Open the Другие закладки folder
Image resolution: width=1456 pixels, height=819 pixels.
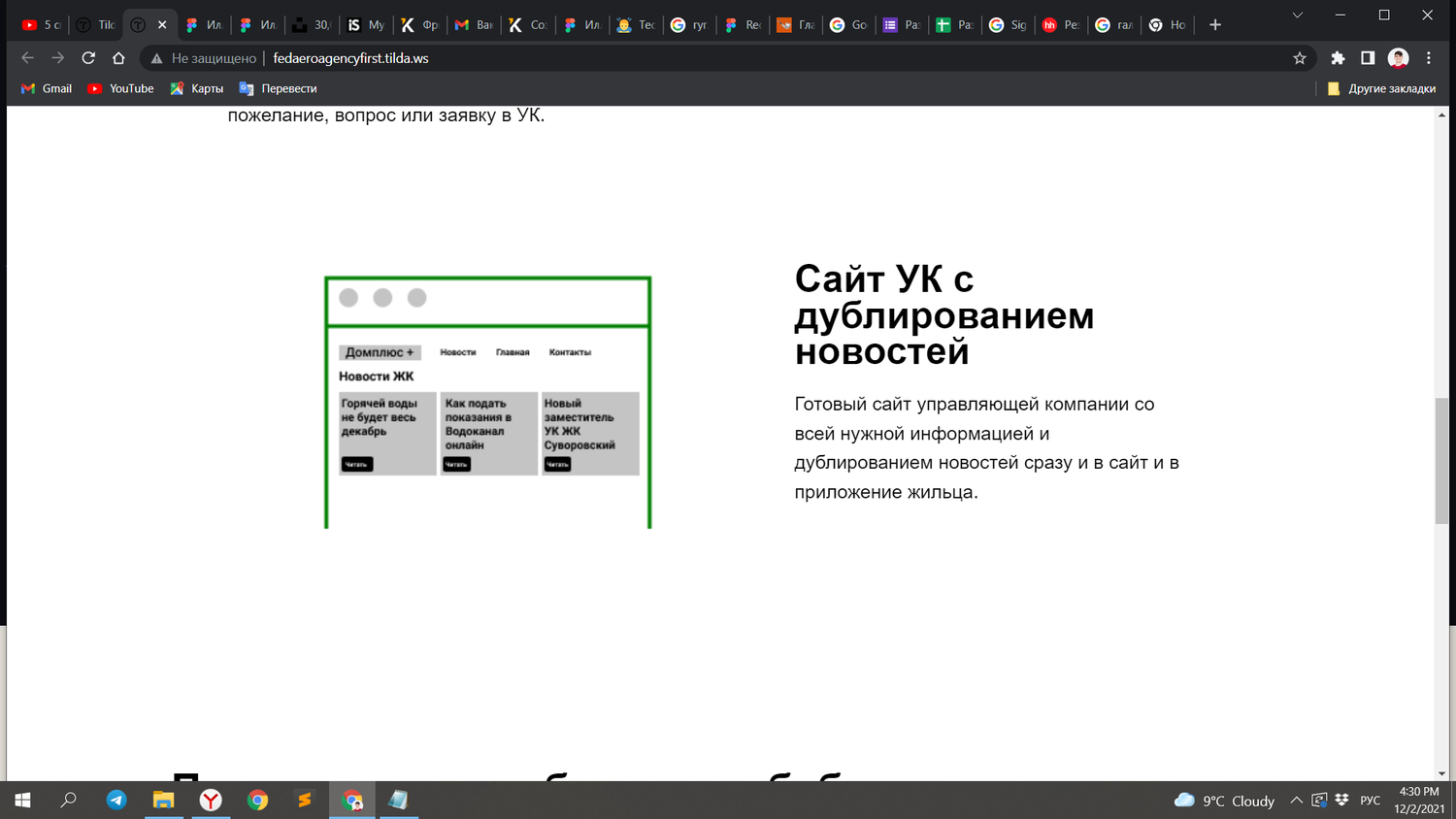pyautogui.click(x=1381, y=88)
